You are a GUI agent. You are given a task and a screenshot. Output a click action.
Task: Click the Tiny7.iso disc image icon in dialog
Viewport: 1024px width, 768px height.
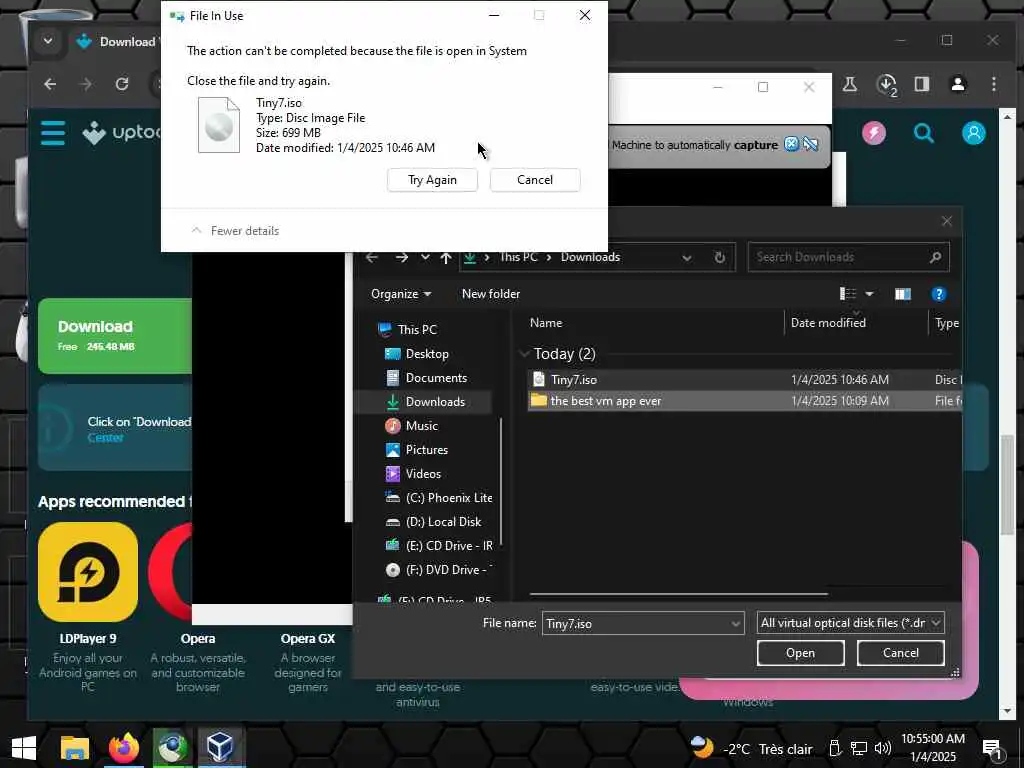pyautogui.click(x=219, y=125)
